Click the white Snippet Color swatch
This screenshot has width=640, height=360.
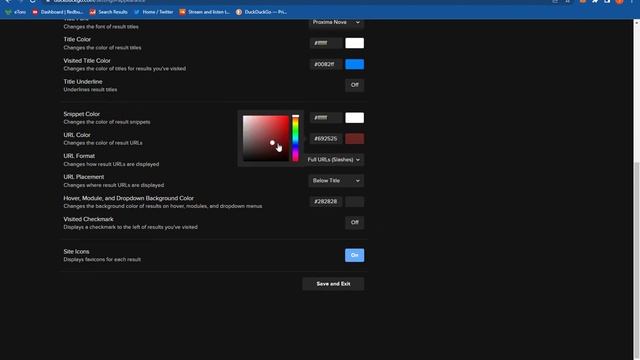pos(354,118)
